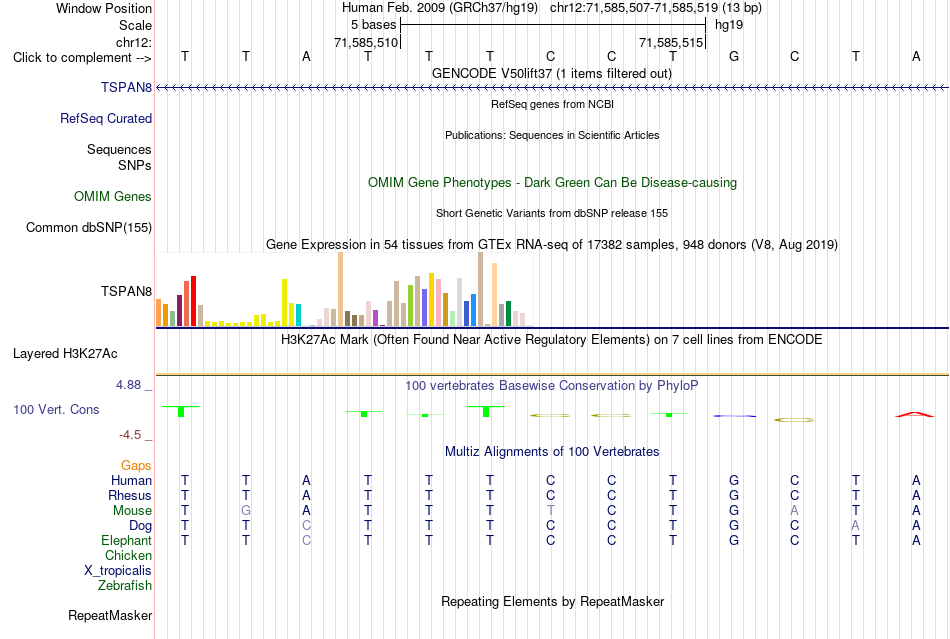Open the OMIM Genes track label
Screen dimensions: 950x639
pos(113,196)
